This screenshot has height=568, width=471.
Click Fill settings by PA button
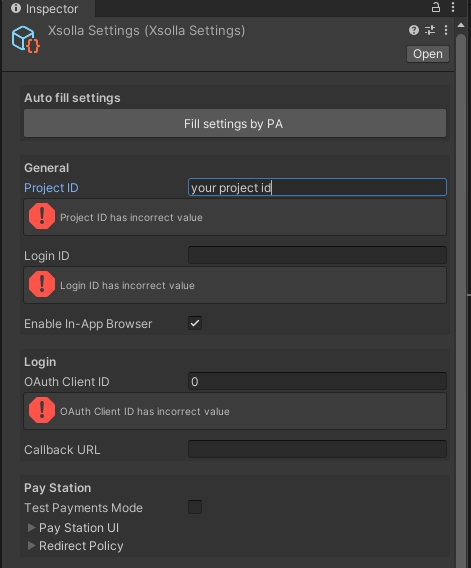coord(235,124)
